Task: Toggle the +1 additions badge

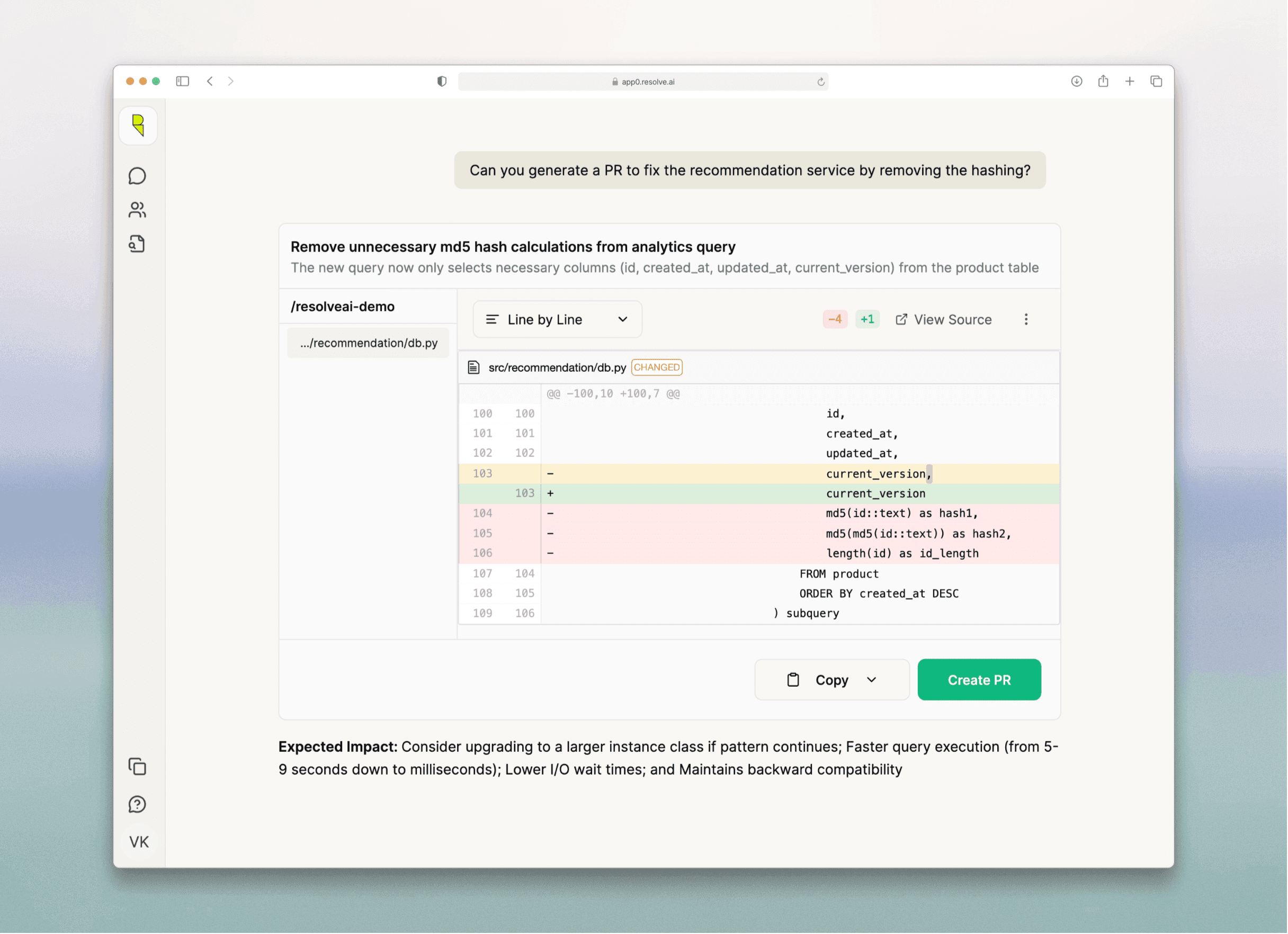Action: (x=867, y=319)
